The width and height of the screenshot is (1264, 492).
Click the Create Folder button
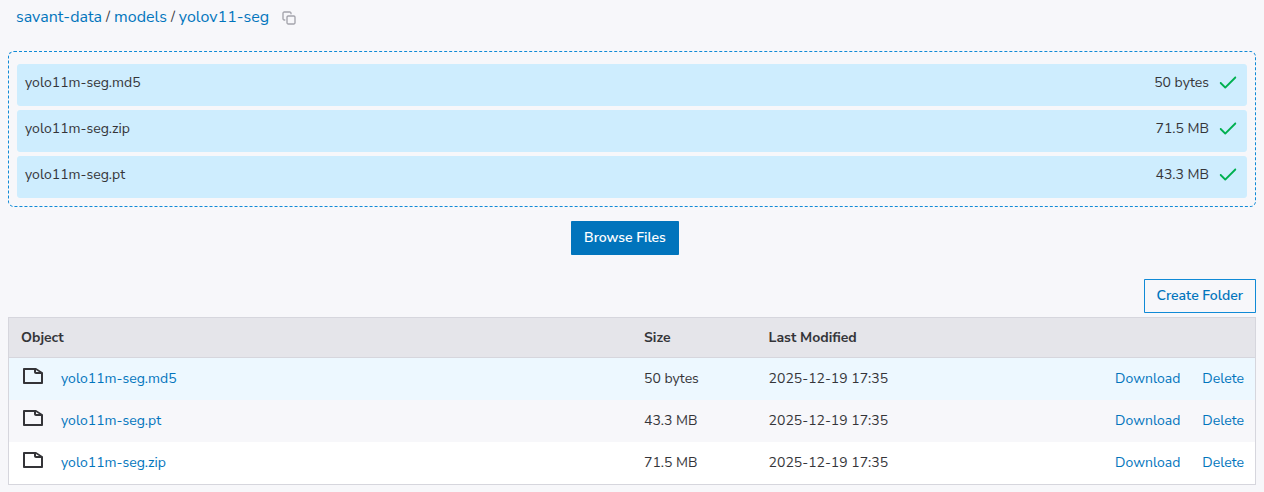click(x=1199, y=296)
